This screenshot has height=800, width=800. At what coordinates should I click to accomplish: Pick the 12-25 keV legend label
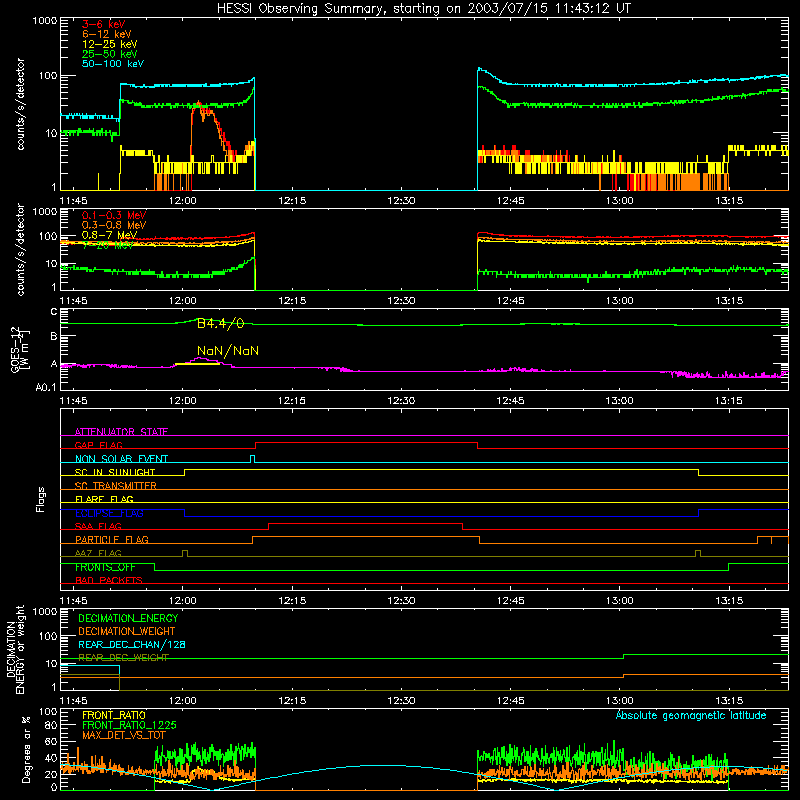pyautogui.click(x=110, y=44)
